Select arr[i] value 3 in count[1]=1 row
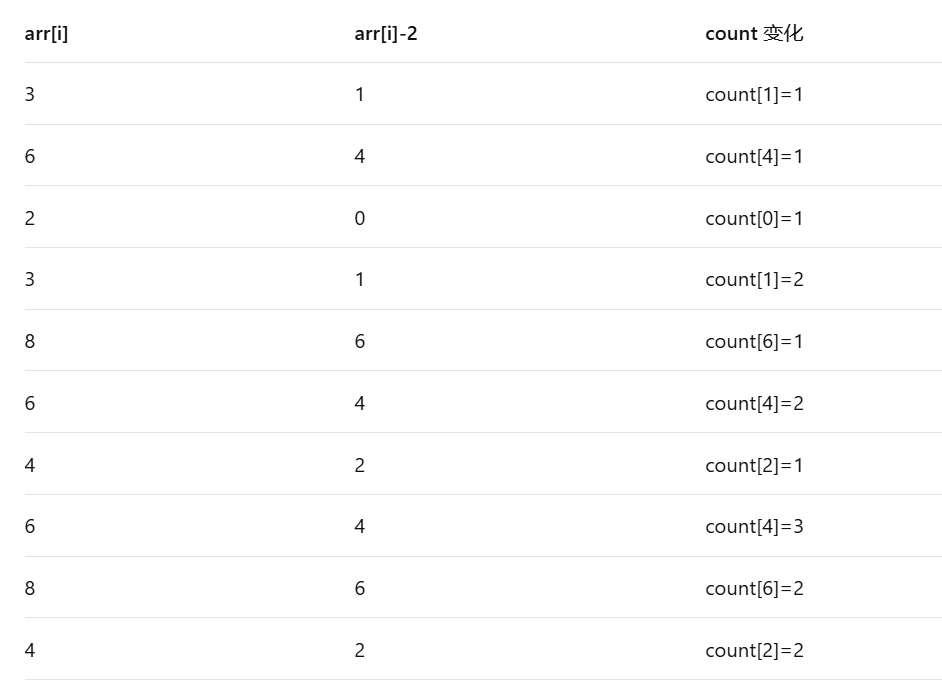Image resolution: width=942 pixels, height=690 pixels. tap(29, 94)
